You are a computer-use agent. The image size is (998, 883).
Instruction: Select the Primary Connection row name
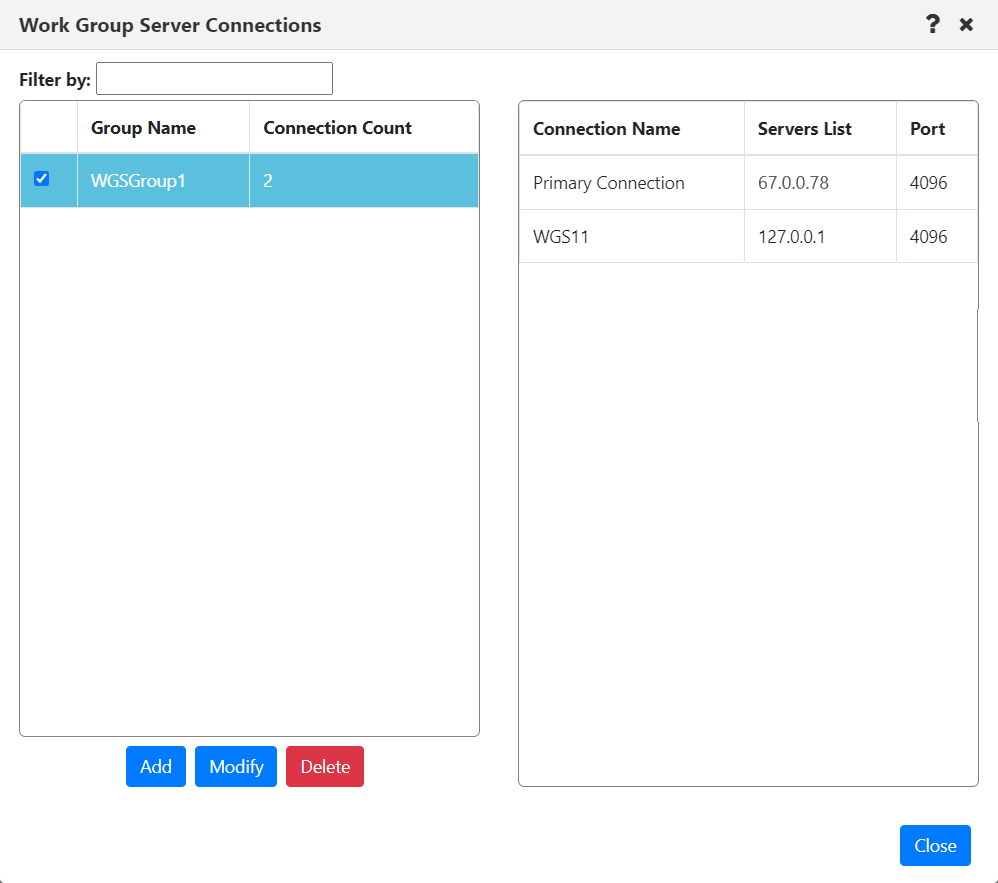[608, 183]
